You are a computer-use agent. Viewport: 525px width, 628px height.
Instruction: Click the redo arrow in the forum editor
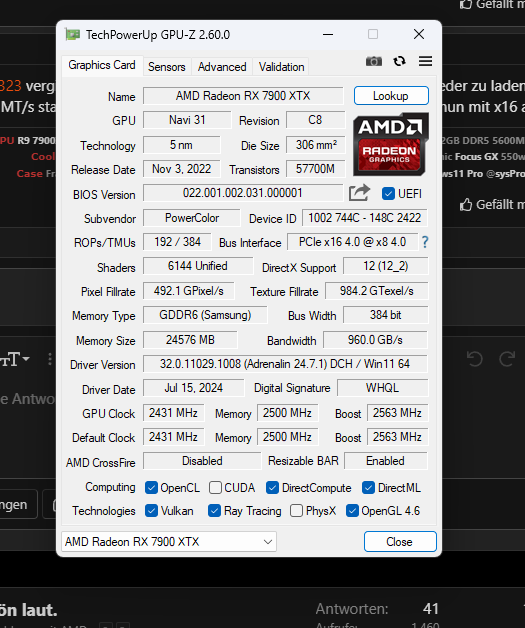[x=507, y=358]
